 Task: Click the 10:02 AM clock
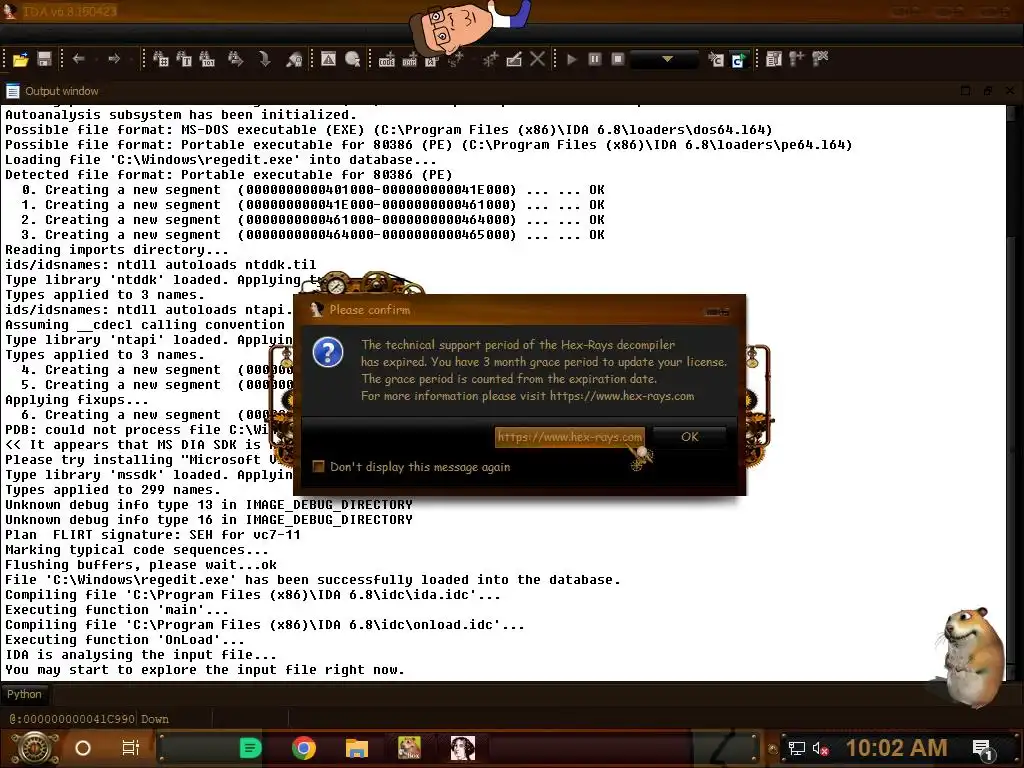tap(897, 748)
